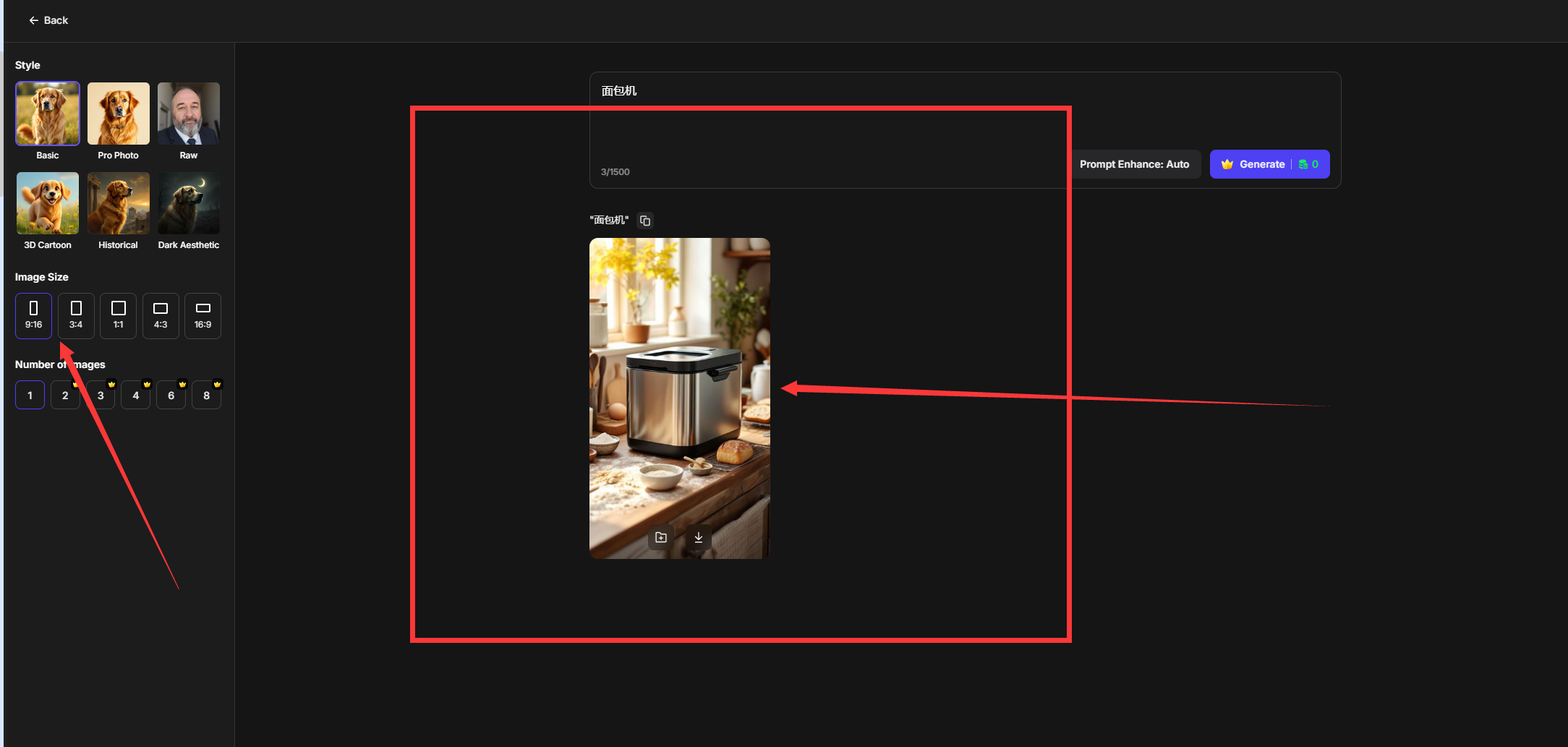Pick the 4:3 image size
The image size is (1568, 747).
[x=161, y=315]
